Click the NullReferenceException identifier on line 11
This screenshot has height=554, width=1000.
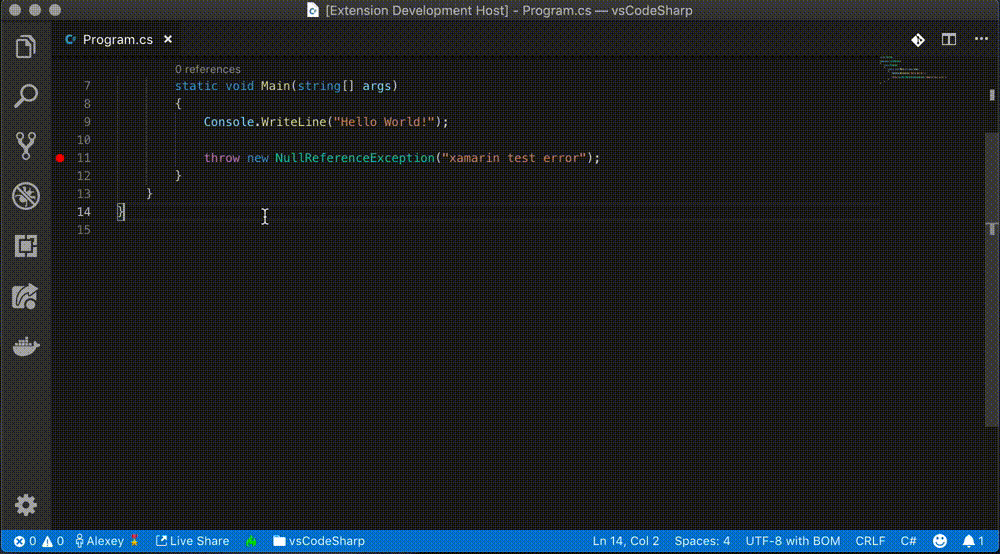355,158
